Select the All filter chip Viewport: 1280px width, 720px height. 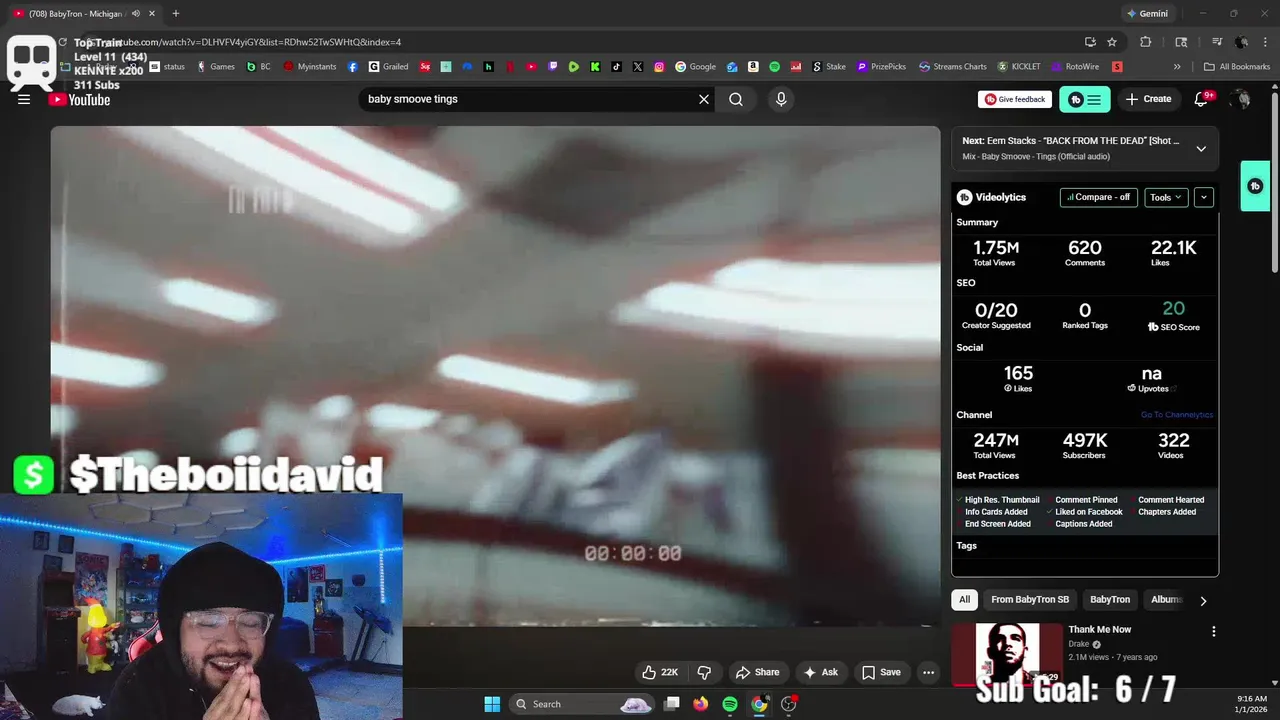(964, 599)
